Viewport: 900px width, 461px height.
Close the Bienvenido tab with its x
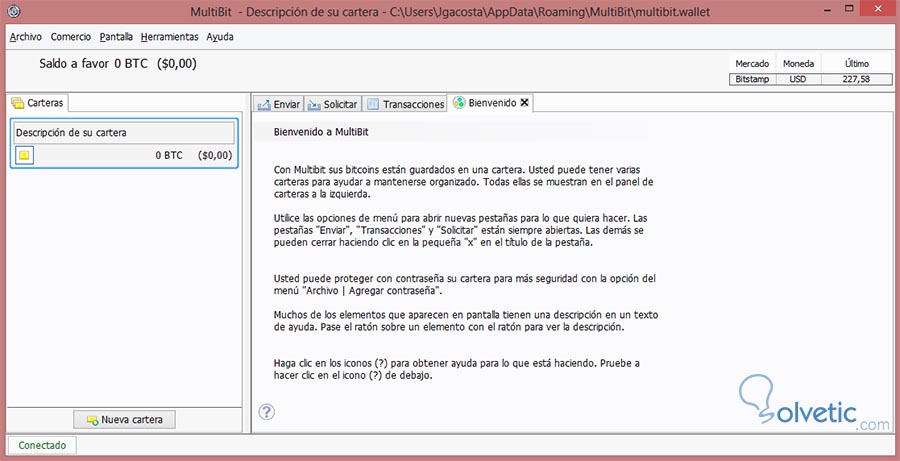point(524,103)
